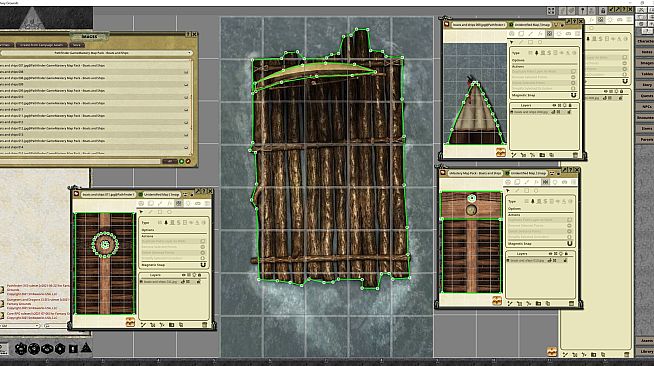Screen dimensions: 654x366
Task: Toggle layers visibility eye in triangular sail window
Action: click(x=554, y=105)
